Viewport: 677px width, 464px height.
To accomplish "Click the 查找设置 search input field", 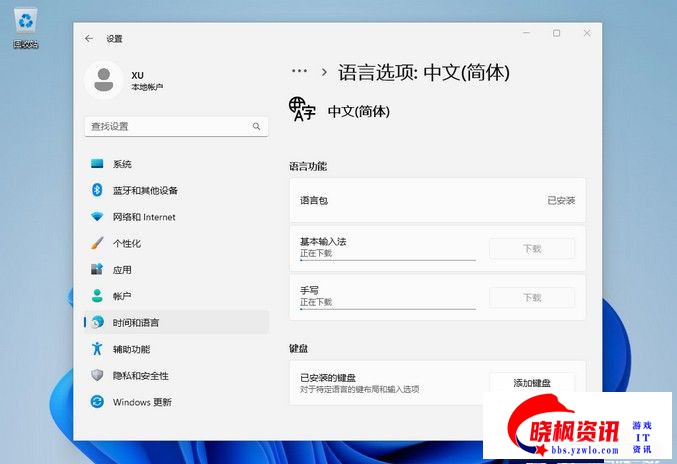I will (165, 127).
